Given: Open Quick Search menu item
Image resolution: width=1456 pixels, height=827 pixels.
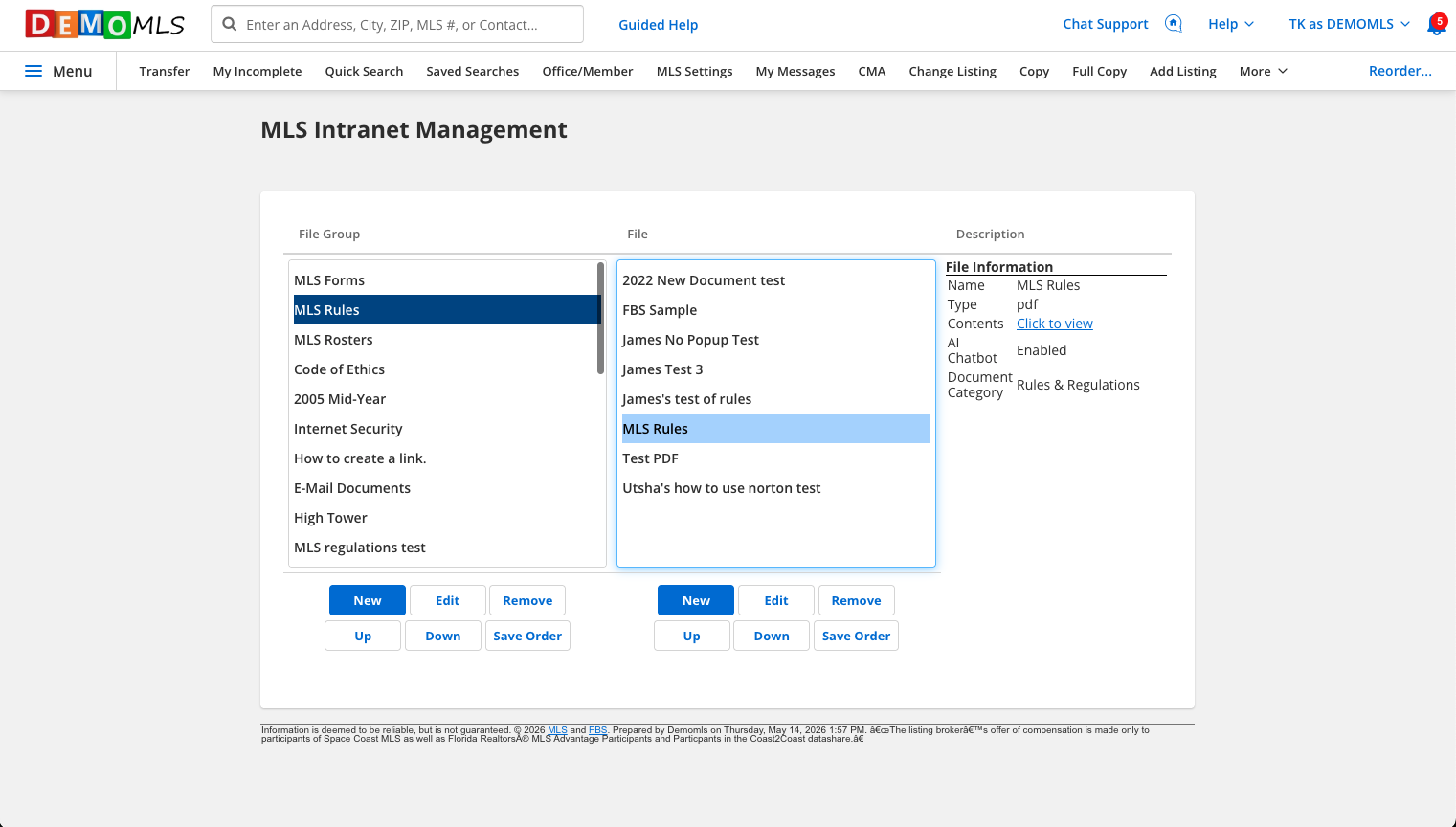Looking at the screenshot, I should 364,71.
